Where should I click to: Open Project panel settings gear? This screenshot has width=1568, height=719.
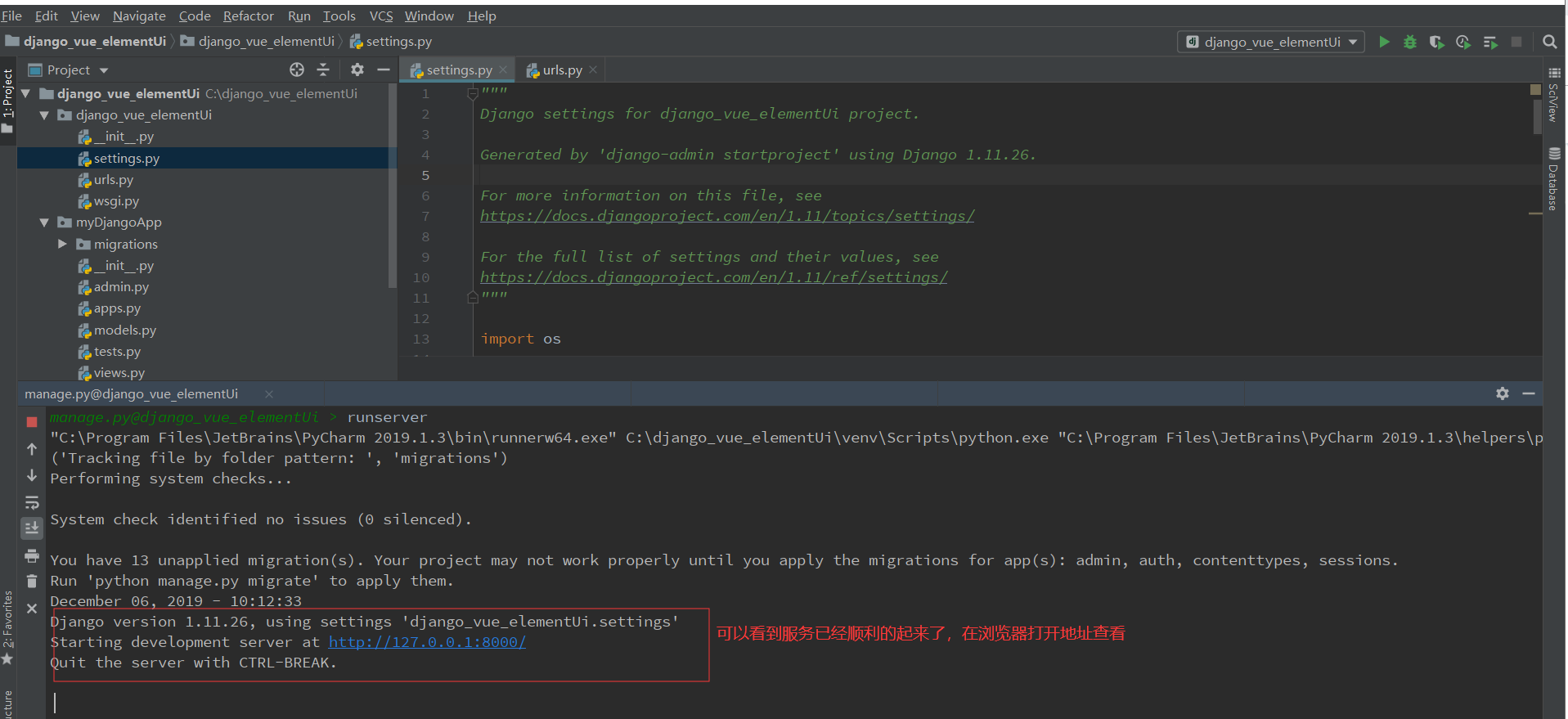click(x=357, y=70)
